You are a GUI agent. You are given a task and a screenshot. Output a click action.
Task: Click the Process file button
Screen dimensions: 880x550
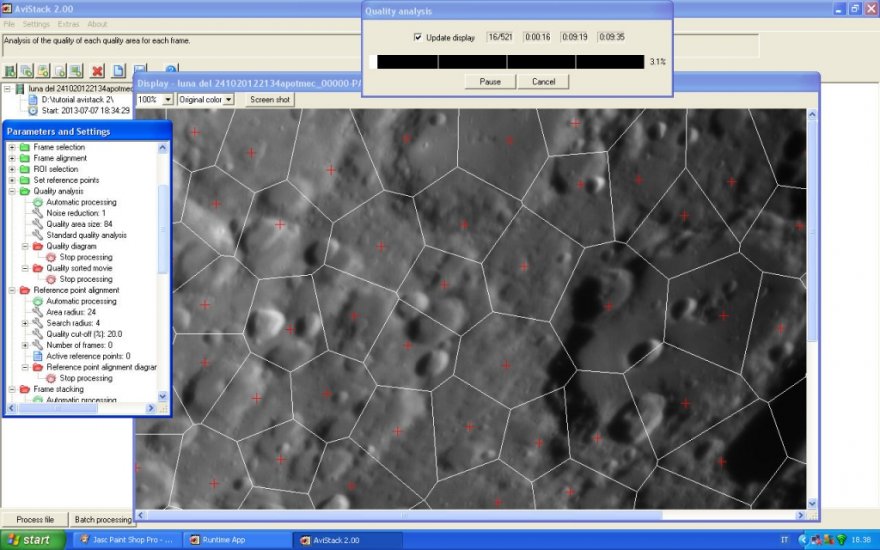35,520
